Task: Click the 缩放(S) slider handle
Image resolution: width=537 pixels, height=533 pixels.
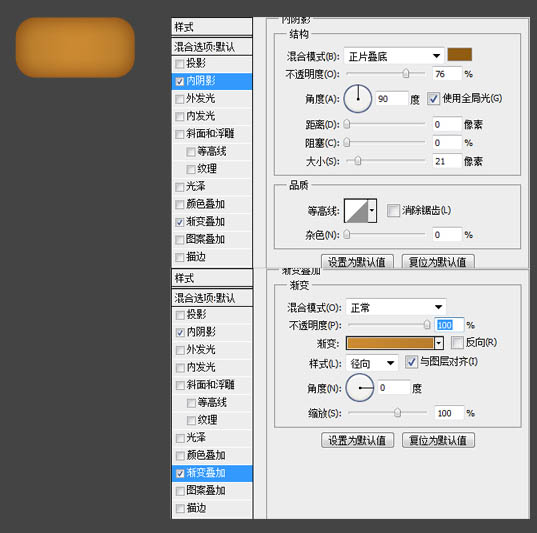Action: 397,412
